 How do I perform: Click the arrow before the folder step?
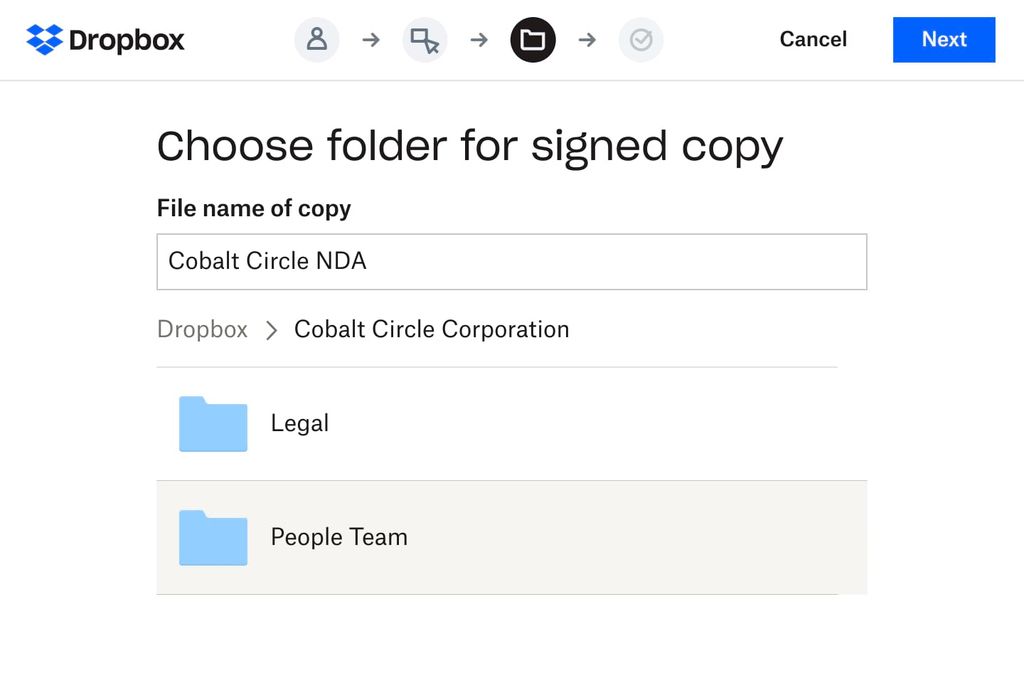point(479,40)
